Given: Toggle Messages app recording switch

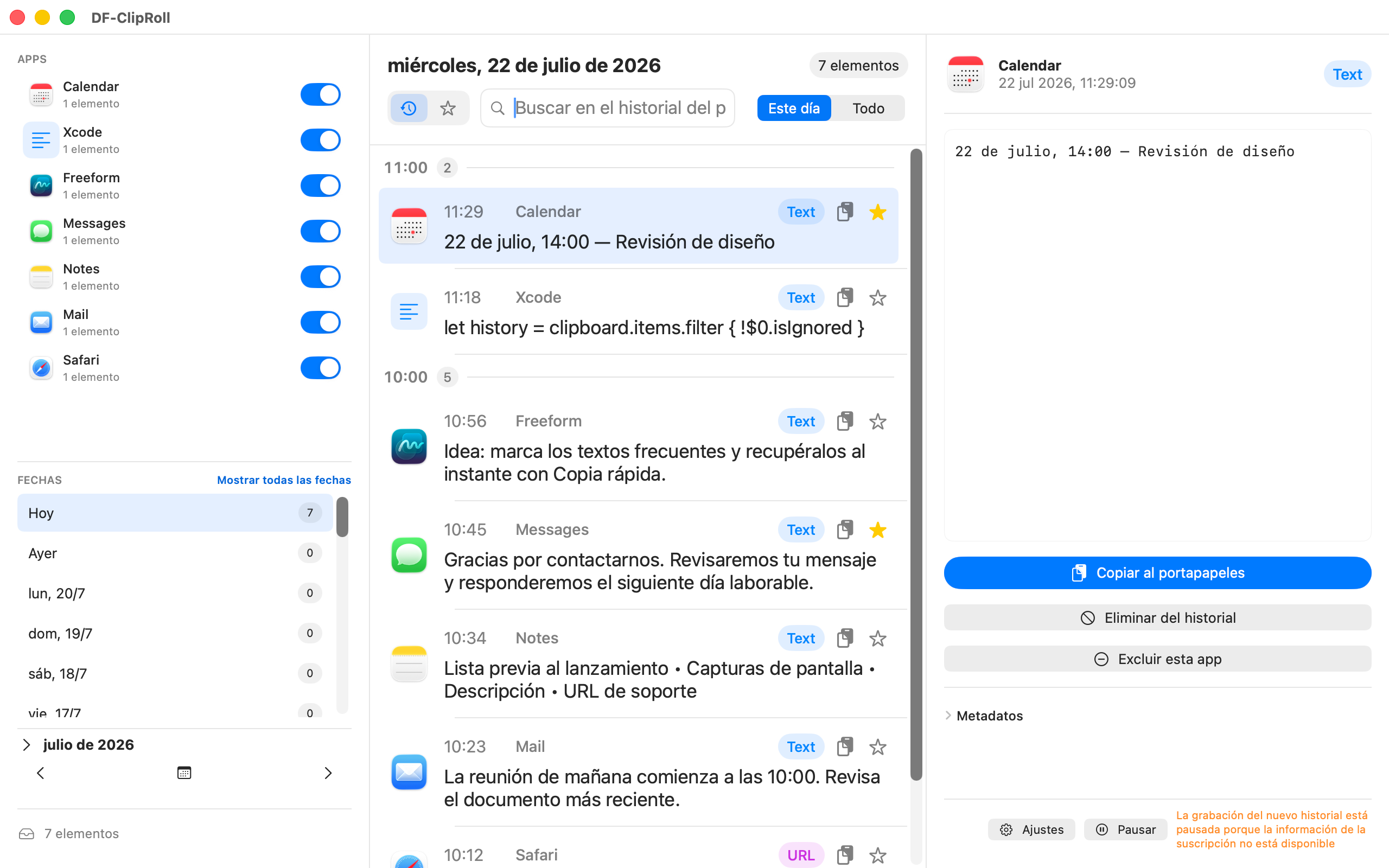Looking at the screenshot, I should pyautogui.click(x=320, y=231).
